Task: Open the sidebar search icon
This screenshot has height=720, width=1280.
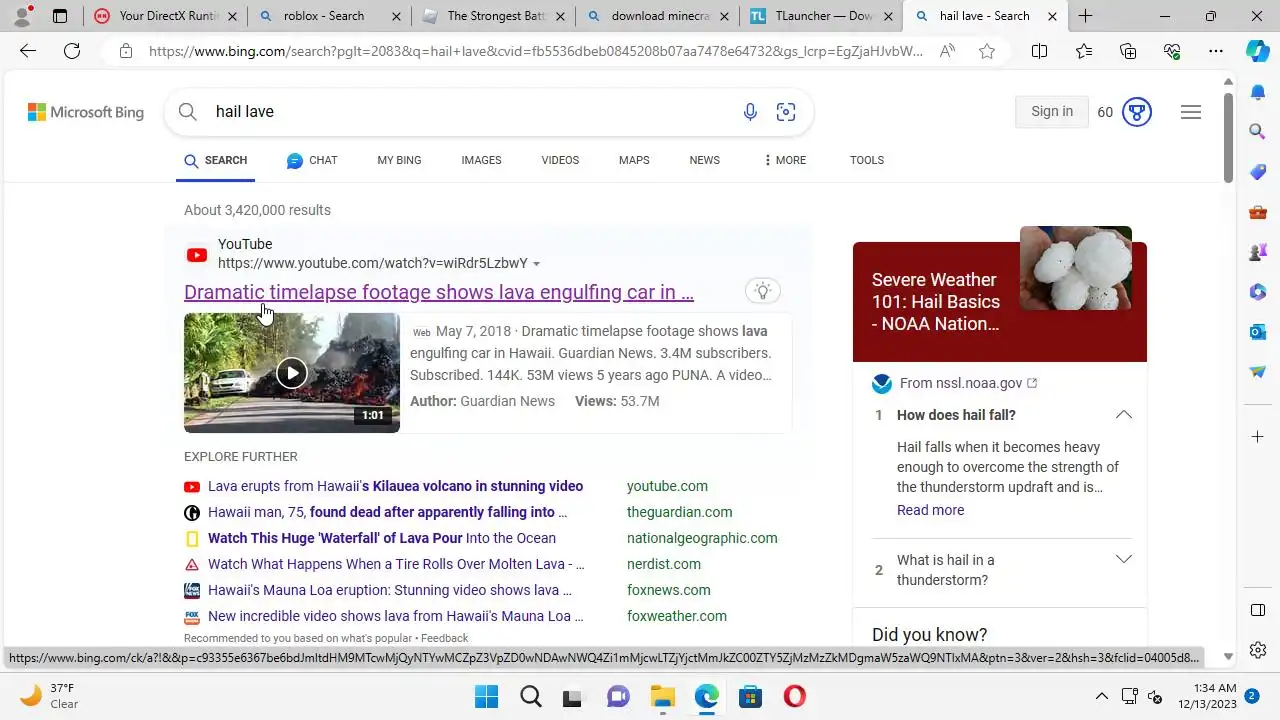Action: coord(1258,131)
